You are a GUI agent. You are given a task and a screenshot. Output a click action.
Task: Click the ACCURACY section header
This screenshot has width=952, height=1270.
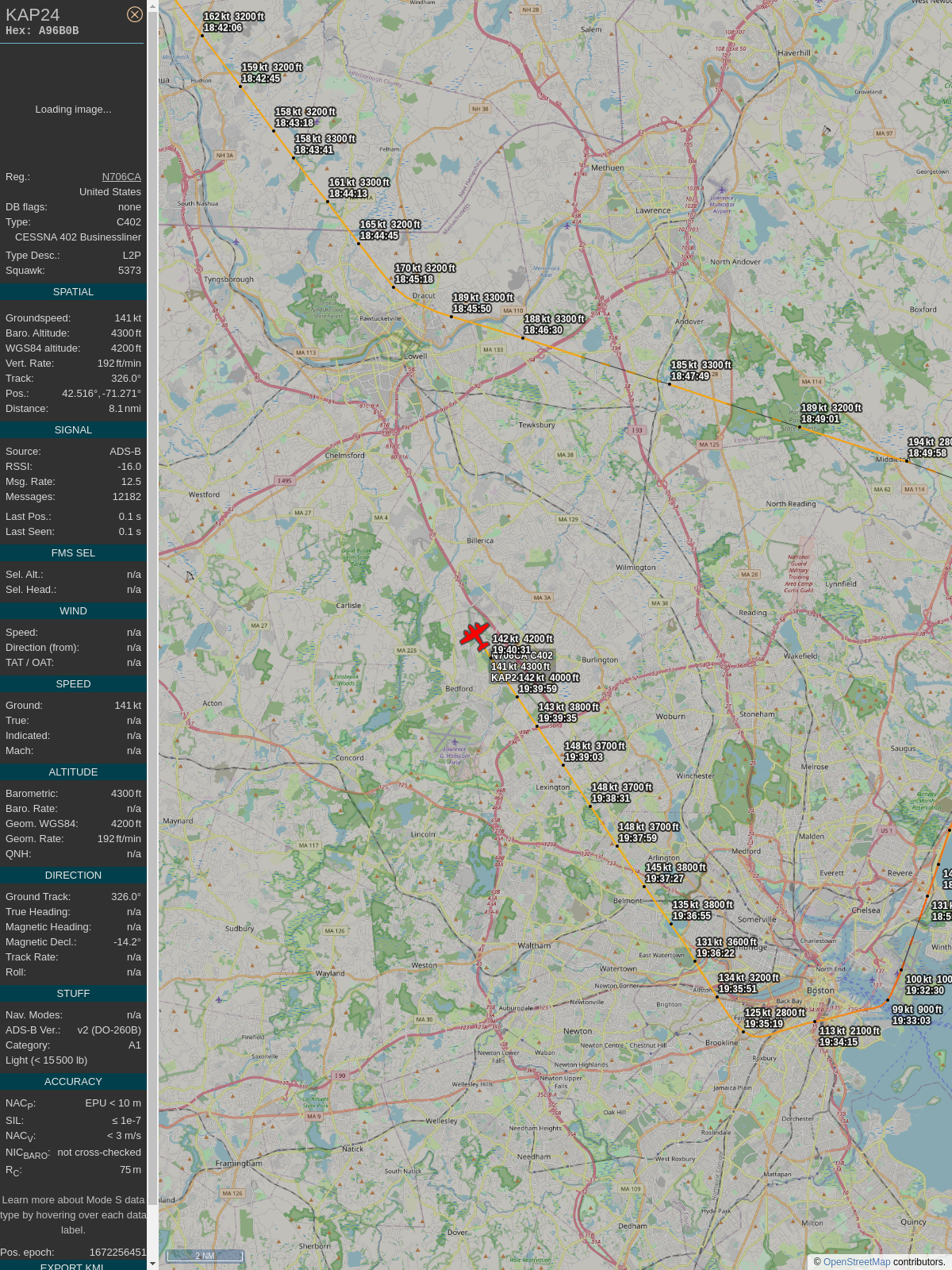point(73,1082)
